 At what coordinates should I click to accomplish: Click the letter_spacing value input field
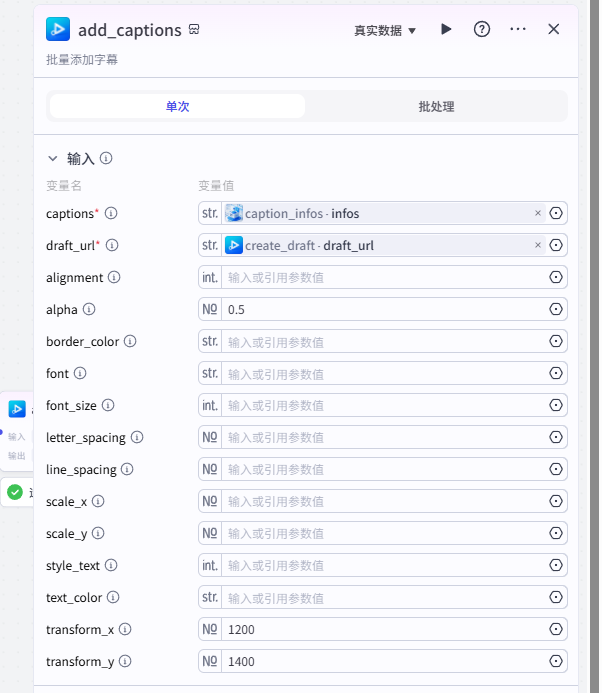[x=384, y=437]
